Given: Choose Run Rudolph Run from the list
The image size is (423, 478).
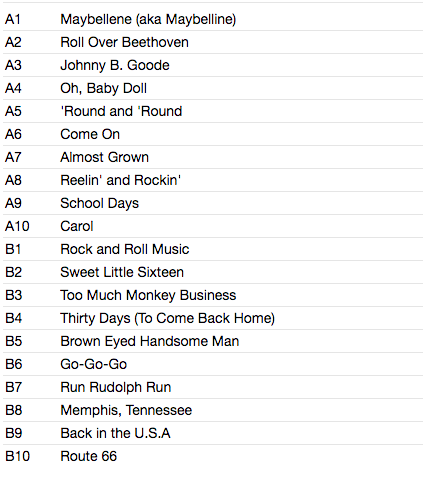Looking at the screenshot, I should tap(116, 388).
